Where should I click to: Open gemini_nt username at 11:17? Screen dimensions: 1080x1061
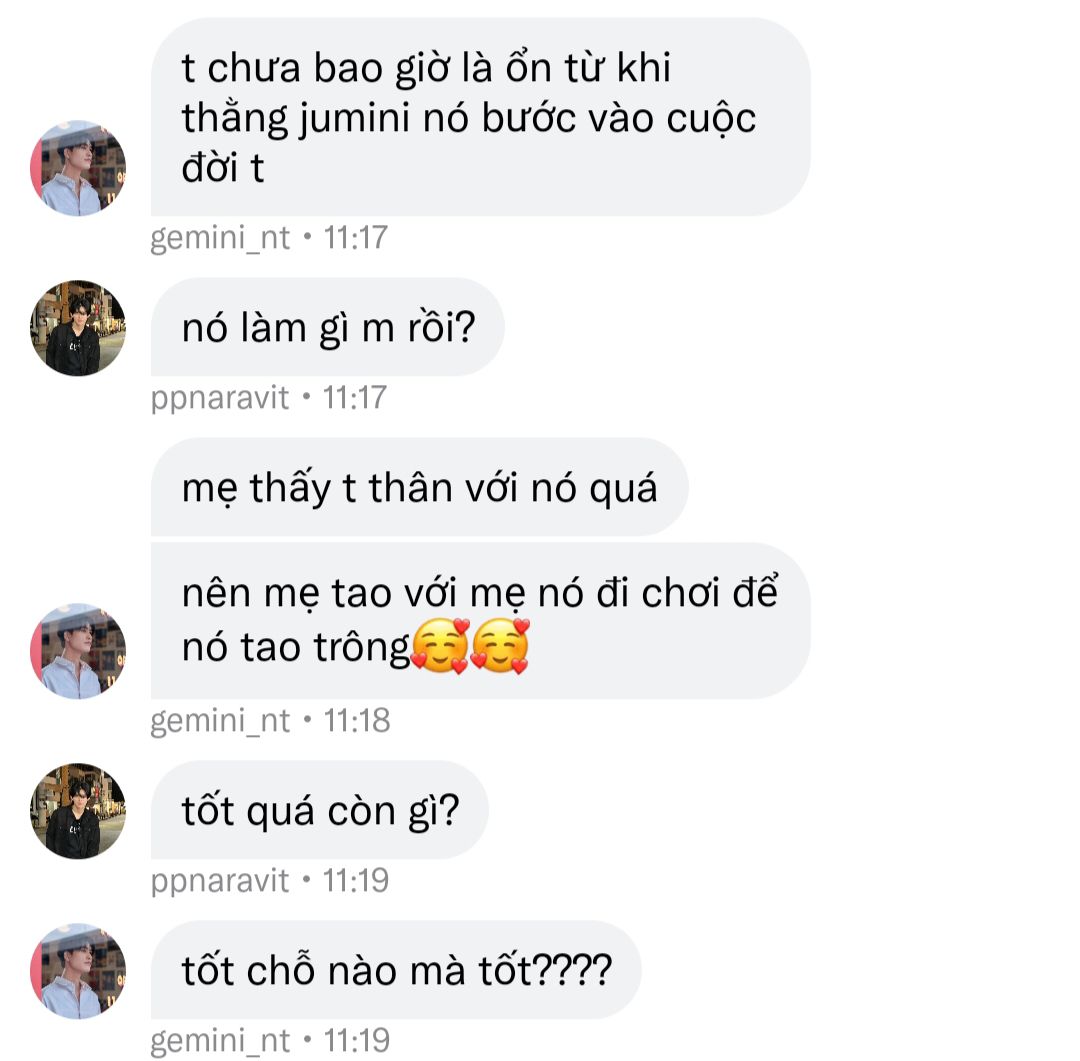220,238
